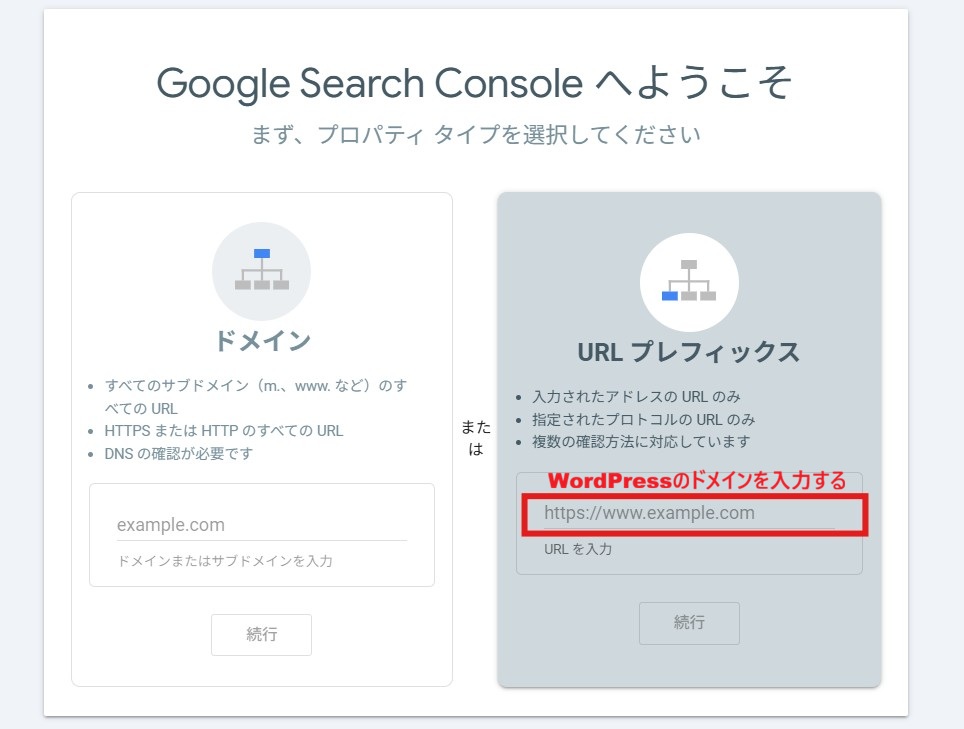Click 'まず、プロパティ タイプを選択してください' subtitle

click(476, 135)
